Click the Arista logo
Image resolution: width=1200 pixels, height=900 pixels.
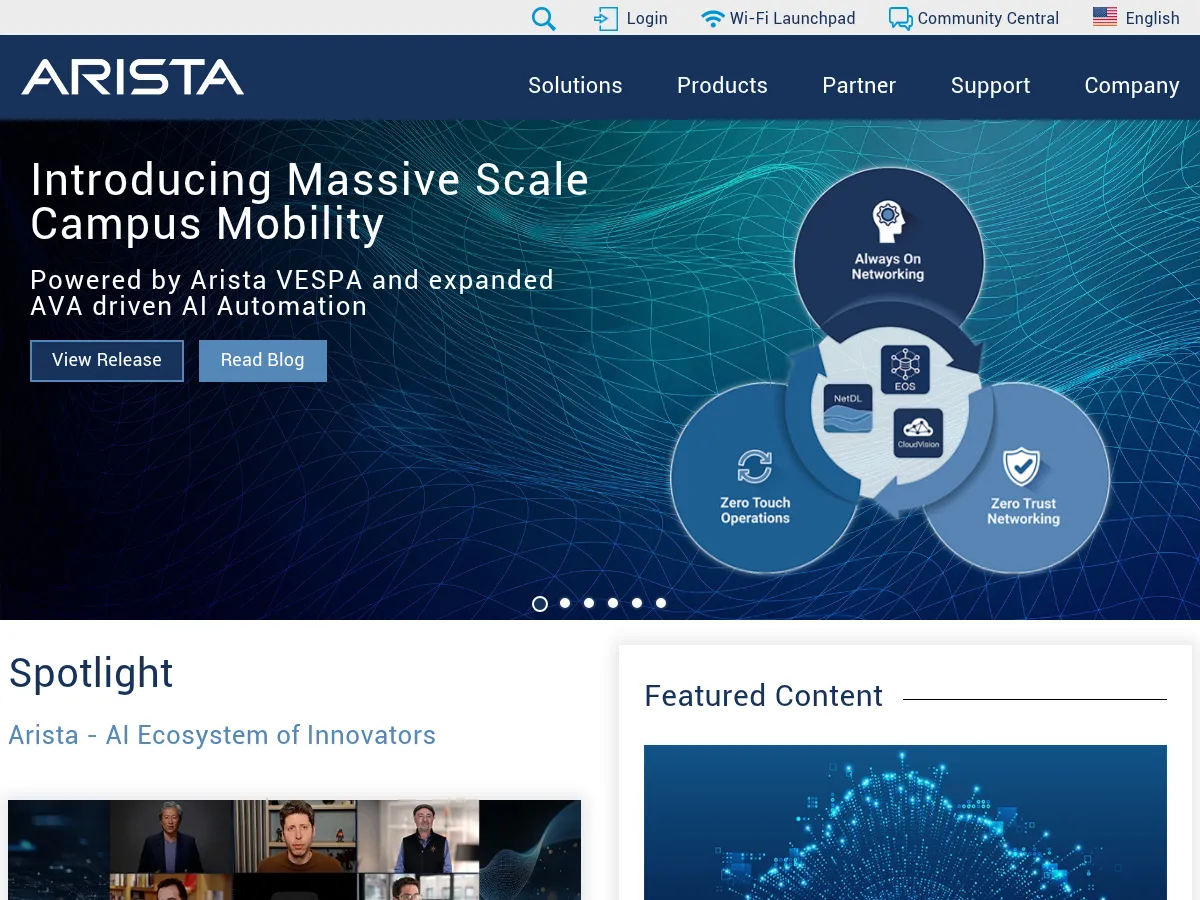point(131,77)
